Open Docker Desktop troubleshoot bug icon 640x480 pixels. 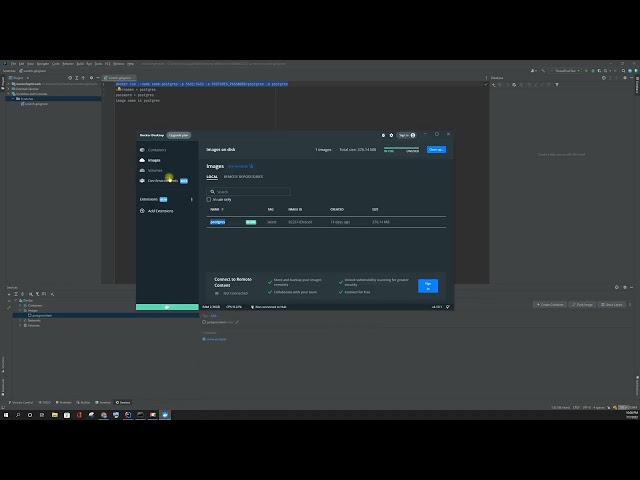383,135
